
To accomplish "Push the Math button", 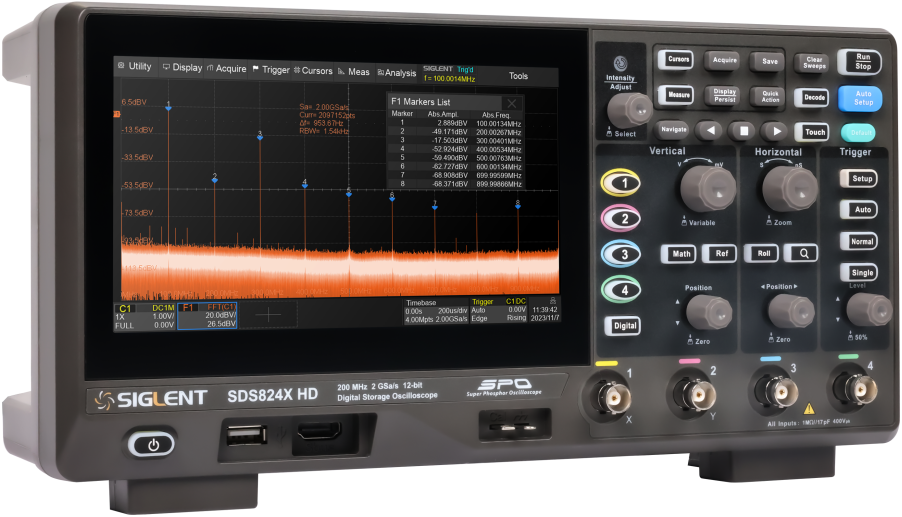I will click(x=680, y=254).
